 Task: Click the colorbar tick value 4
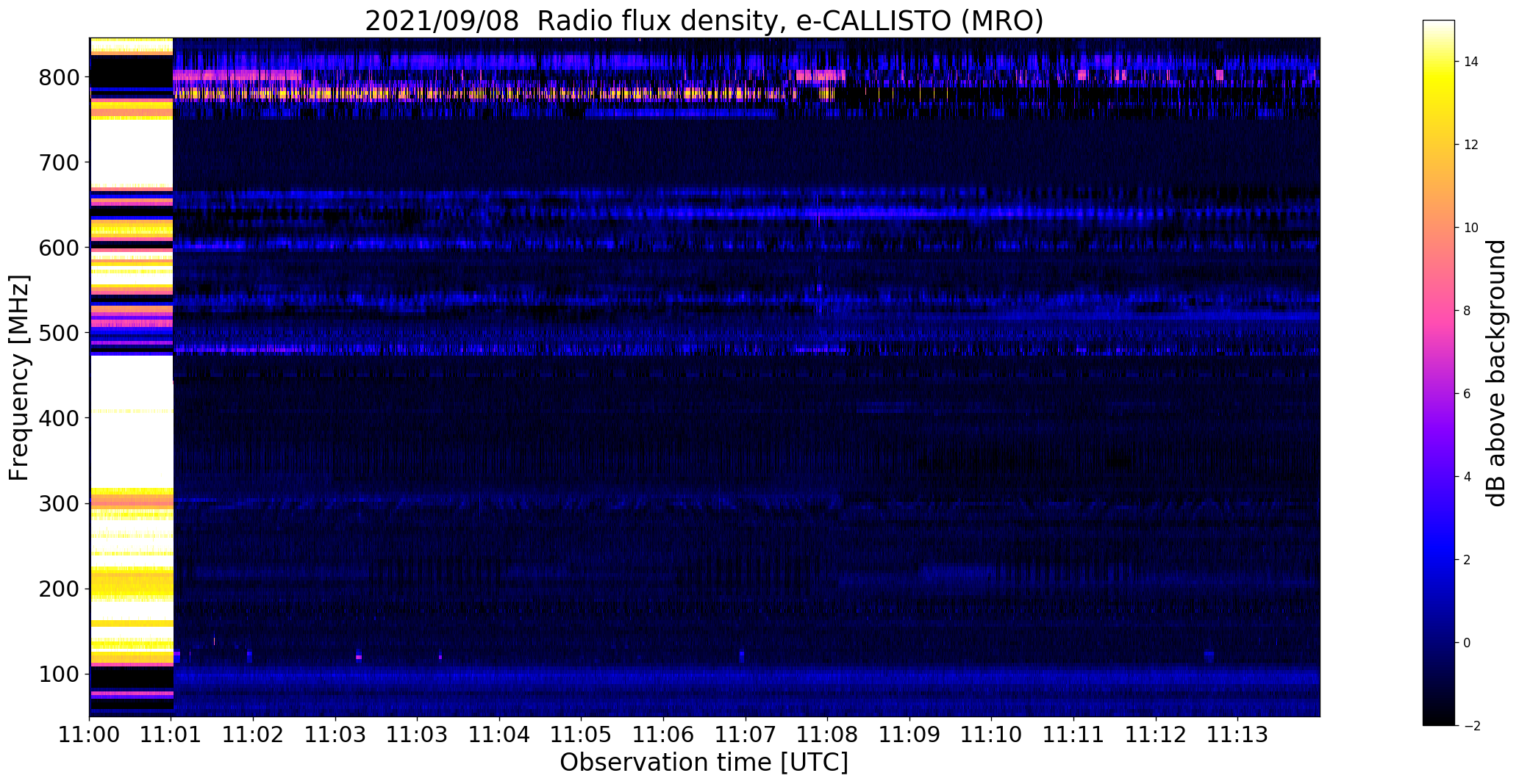pyautogui.click(x=1468, y=477)
